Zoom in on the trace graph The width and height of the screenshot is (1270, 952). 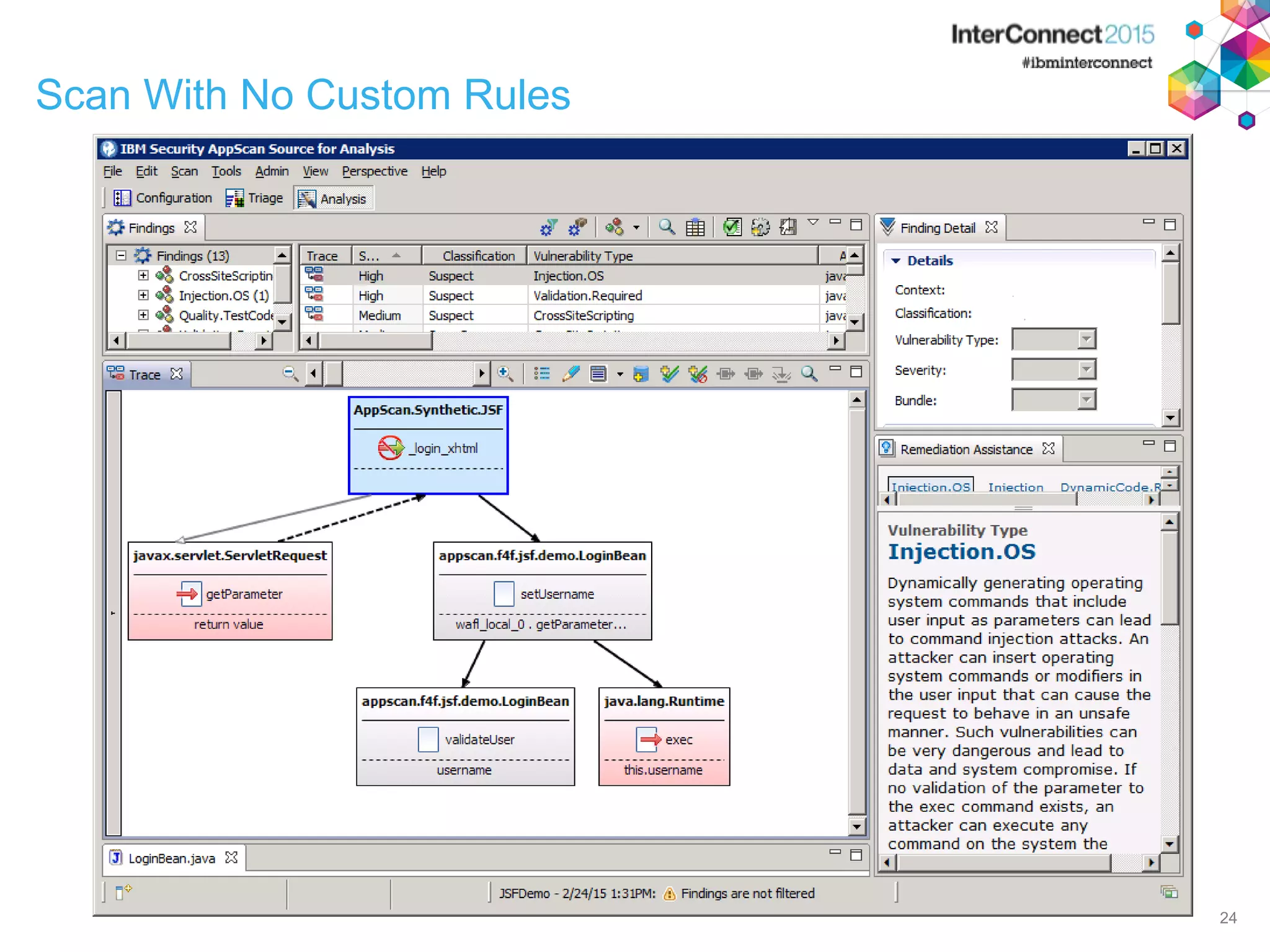(505, 373)
